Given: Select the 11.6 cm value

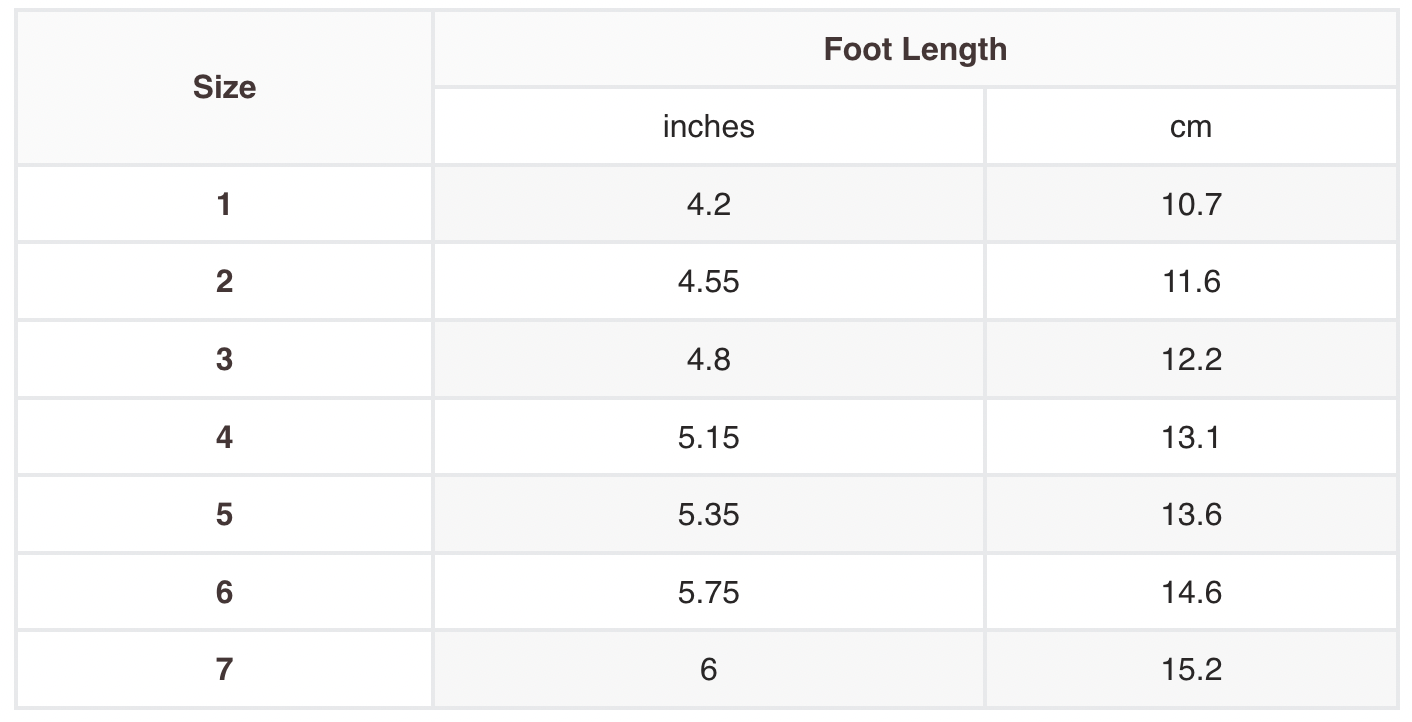Looking at the screenshot, I should tap(1190, 281).
